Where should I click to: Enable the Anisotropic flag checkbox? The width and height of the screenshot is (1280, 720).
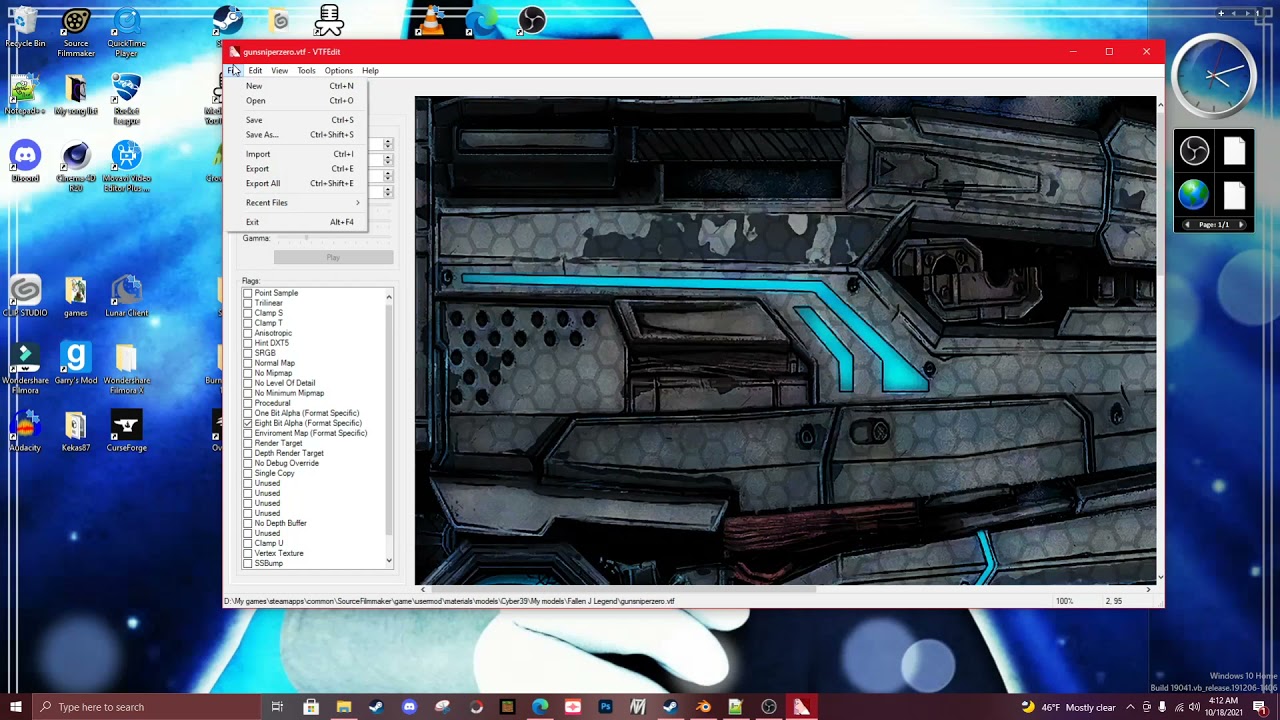248,333
